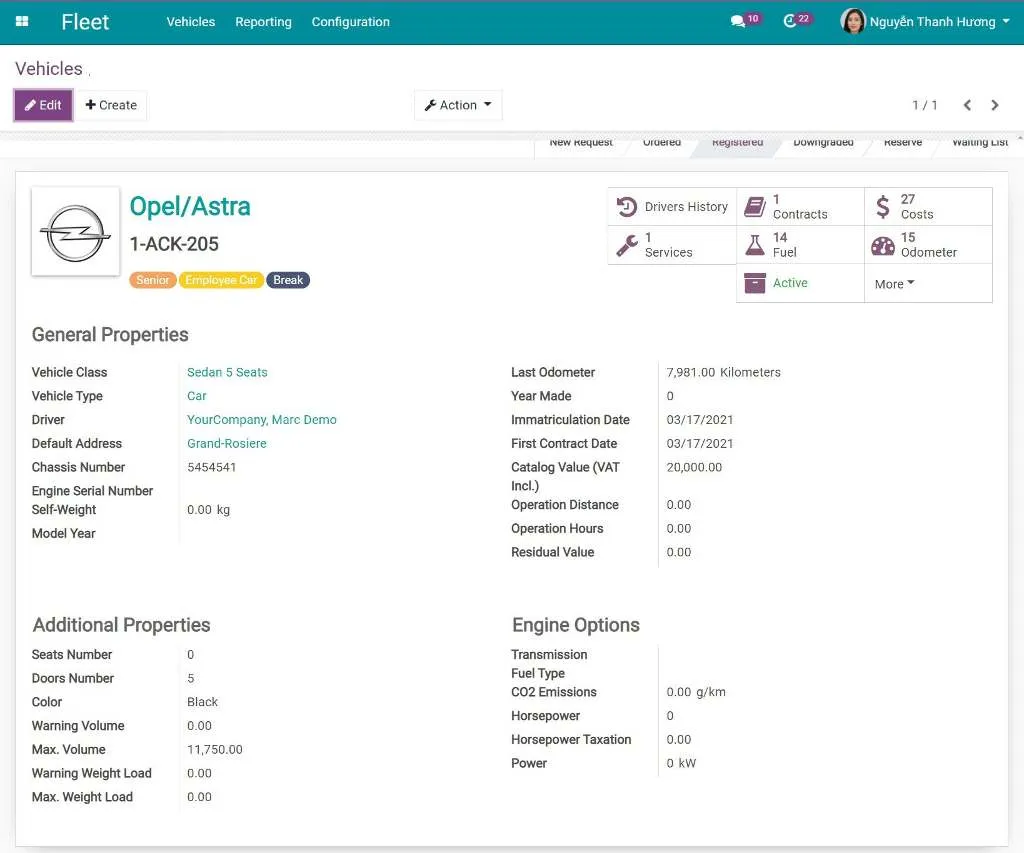Go to the previous vehicle record arrow
Image resolution: width=1024 pixels, height=853 pixels.
click(967, 105)
